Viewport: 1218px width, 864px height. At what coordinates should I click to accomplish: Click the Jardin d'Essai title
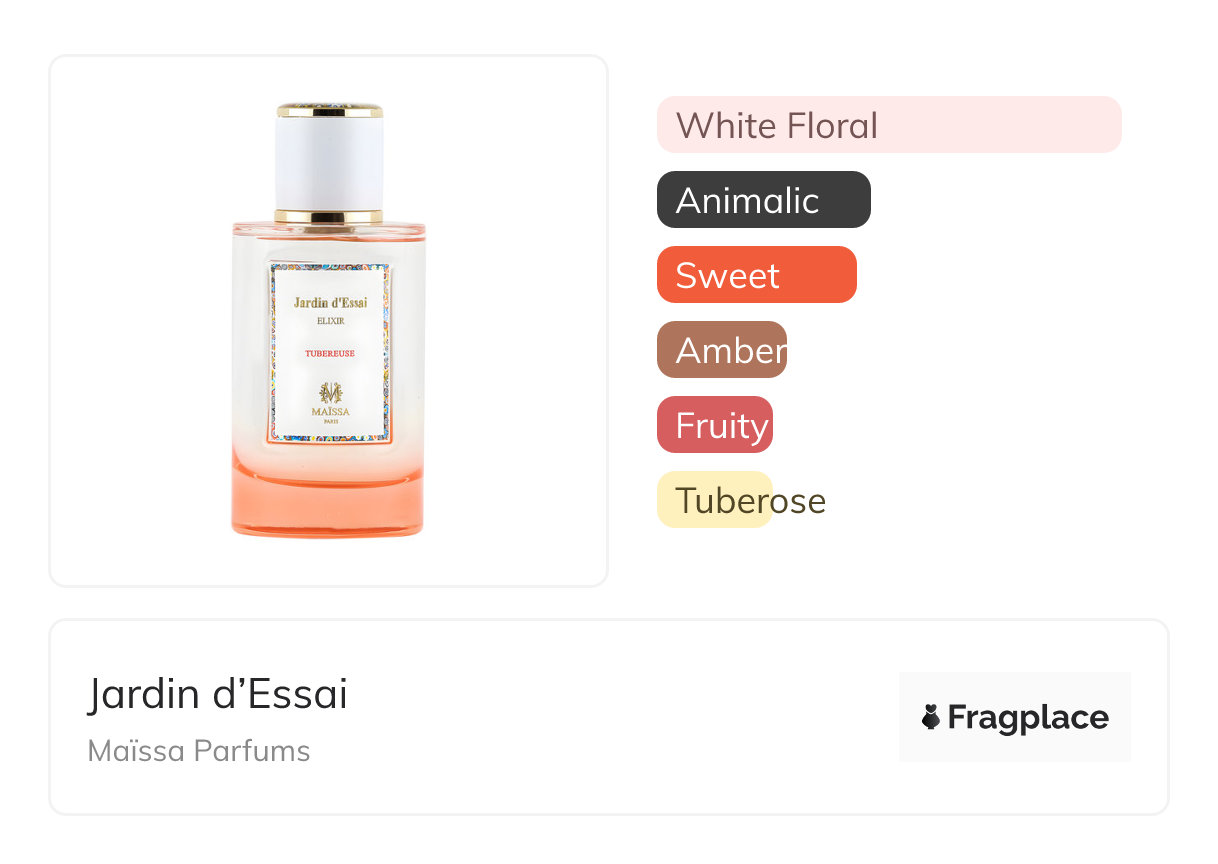point(218,694)
